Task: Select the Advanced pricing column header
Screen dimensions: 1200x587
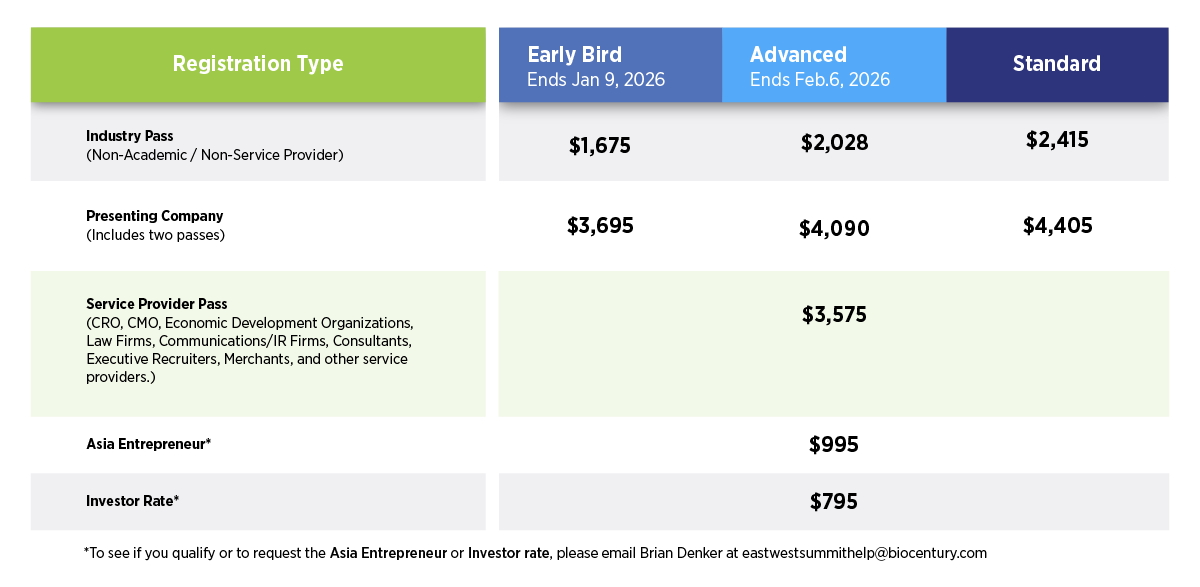Action: 833,65
